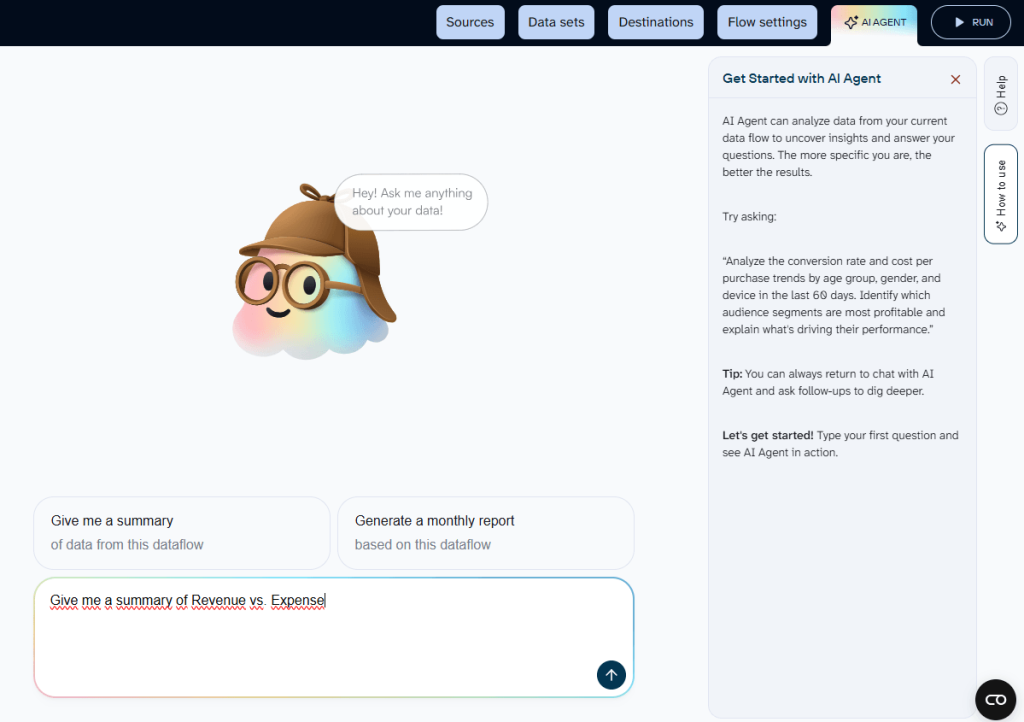Open the Sources section

coord(470,21)
